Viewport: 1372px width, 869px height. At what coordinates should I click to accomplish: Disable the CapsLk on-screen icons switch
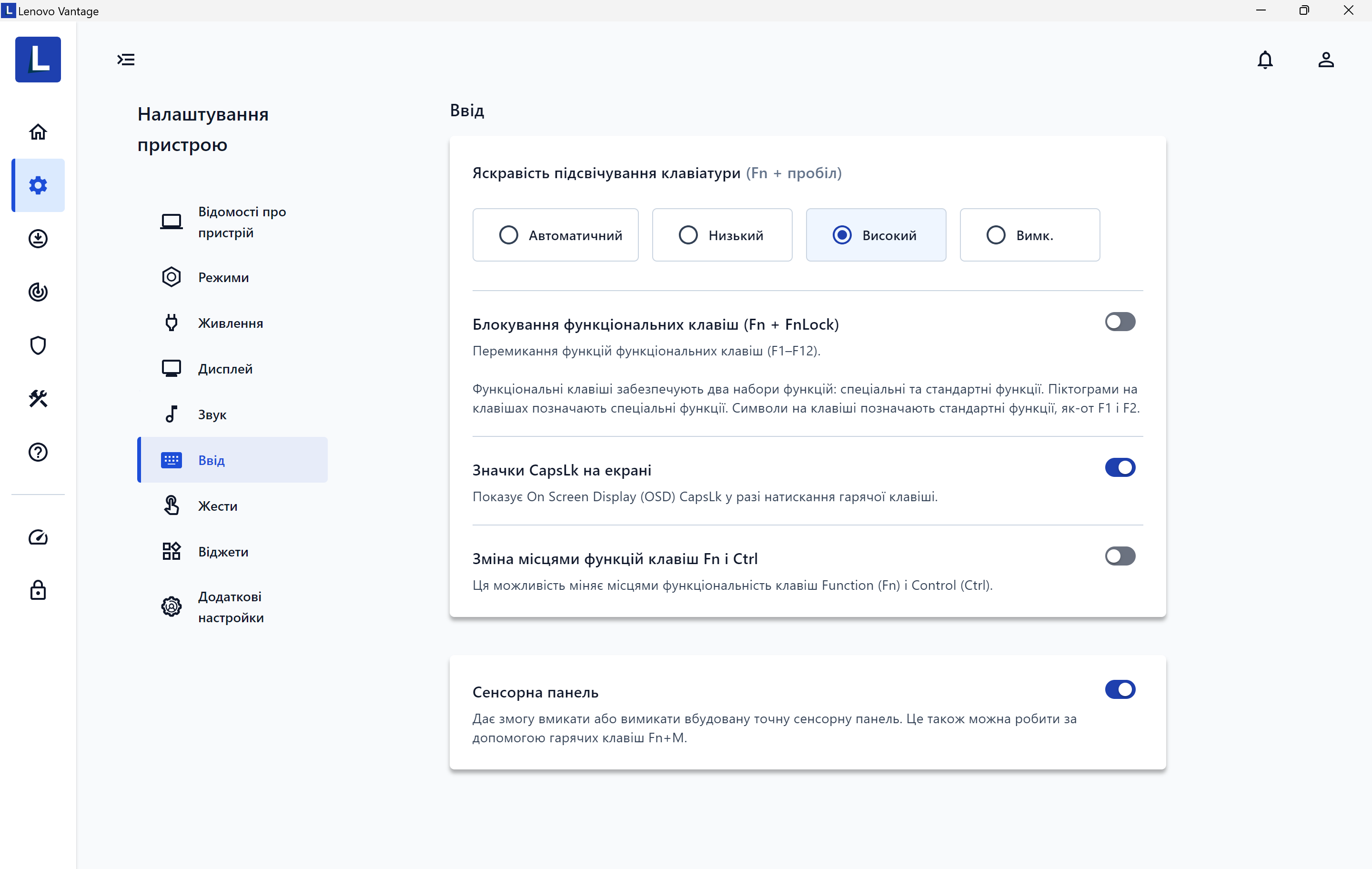[1120, 467]
